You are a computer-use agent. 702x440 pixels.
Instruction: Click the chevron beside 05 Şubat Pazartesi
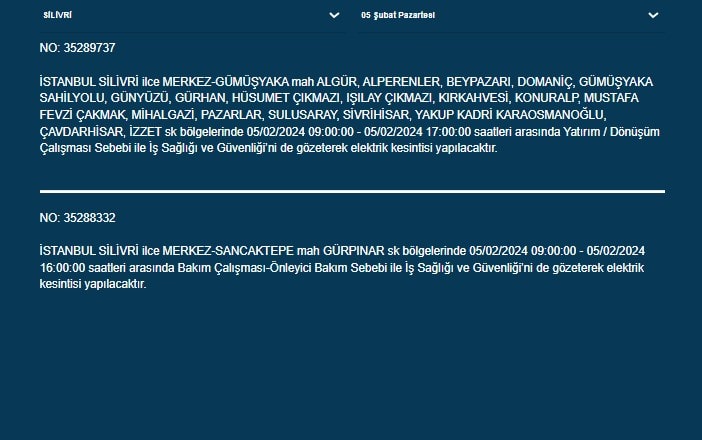click(653, 16)
